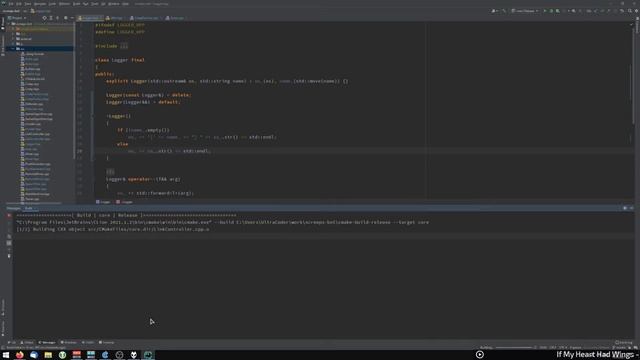The image size is (640, 360).
Task: Open Search Everywhere magnifier at top right
Action: tap(630, 11)
